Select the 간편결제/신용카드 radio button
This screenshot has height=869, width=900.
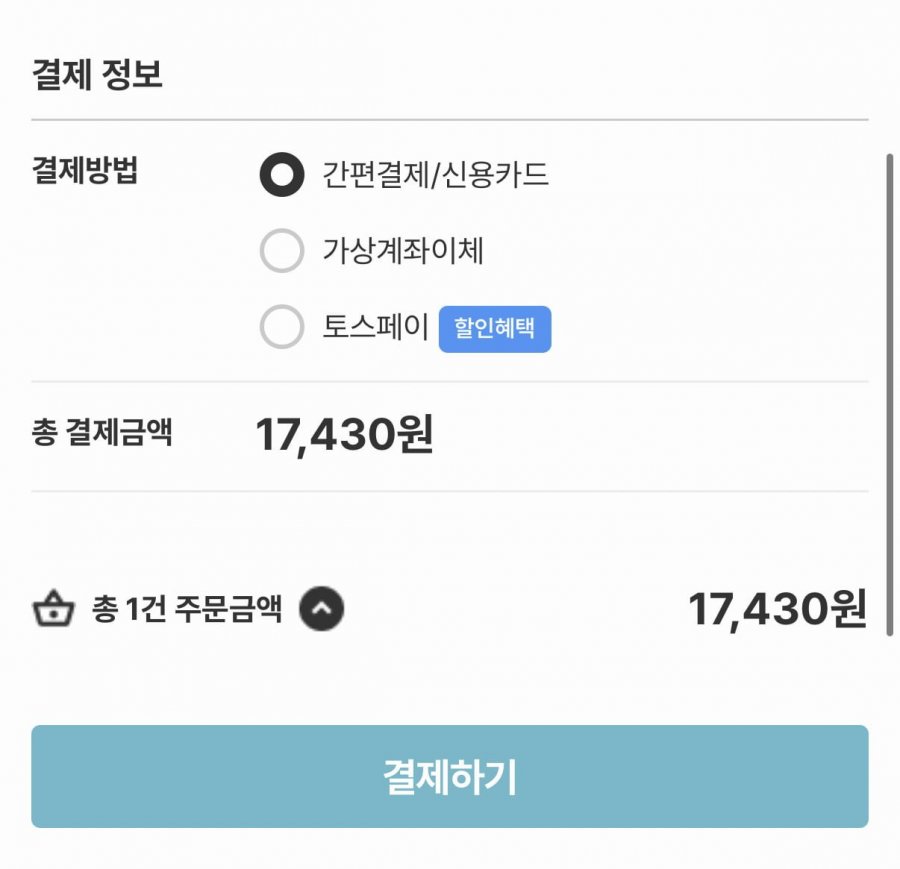click(x=282, y=174)
